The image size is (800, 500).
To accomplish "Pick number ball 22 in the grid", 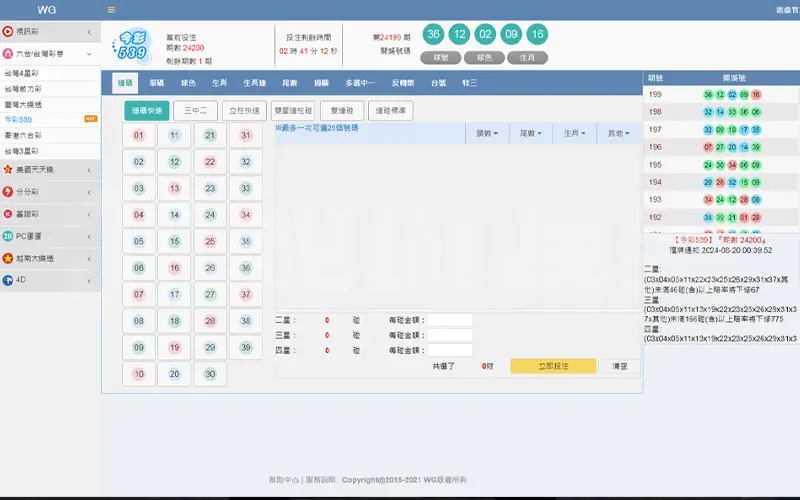I will coord(209,161).
